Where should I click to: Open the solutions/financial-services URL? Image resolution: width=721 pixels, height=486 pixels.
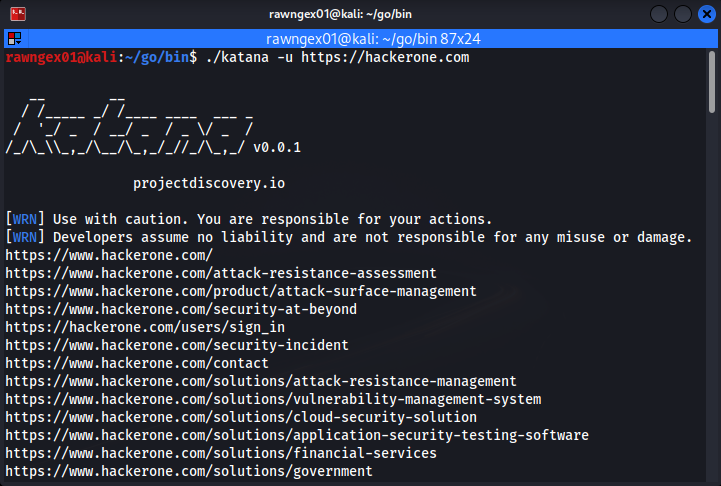(221, 453)
